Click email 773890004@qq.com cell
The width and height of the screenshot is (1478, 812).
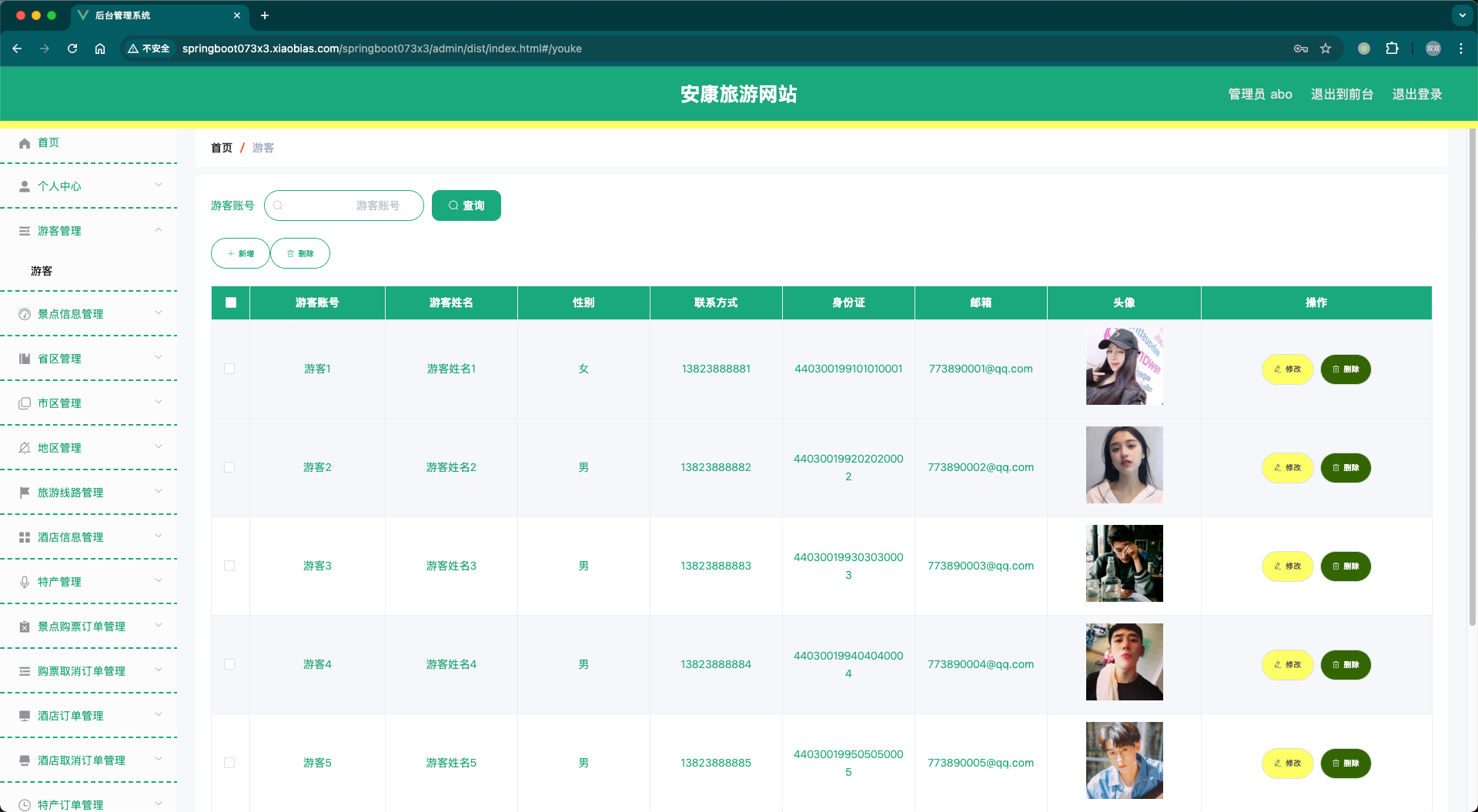tap(981, 664)
